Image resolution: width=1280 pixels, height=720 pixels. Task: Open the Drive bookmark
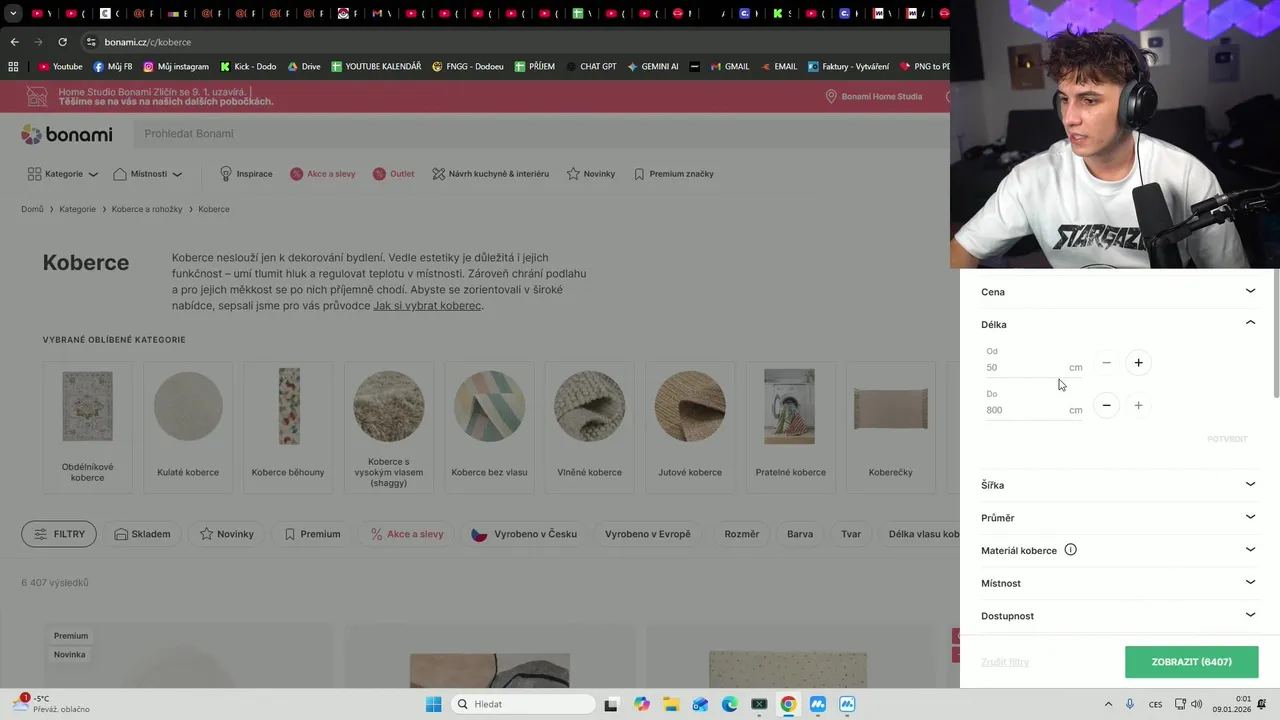coord(304,67)
